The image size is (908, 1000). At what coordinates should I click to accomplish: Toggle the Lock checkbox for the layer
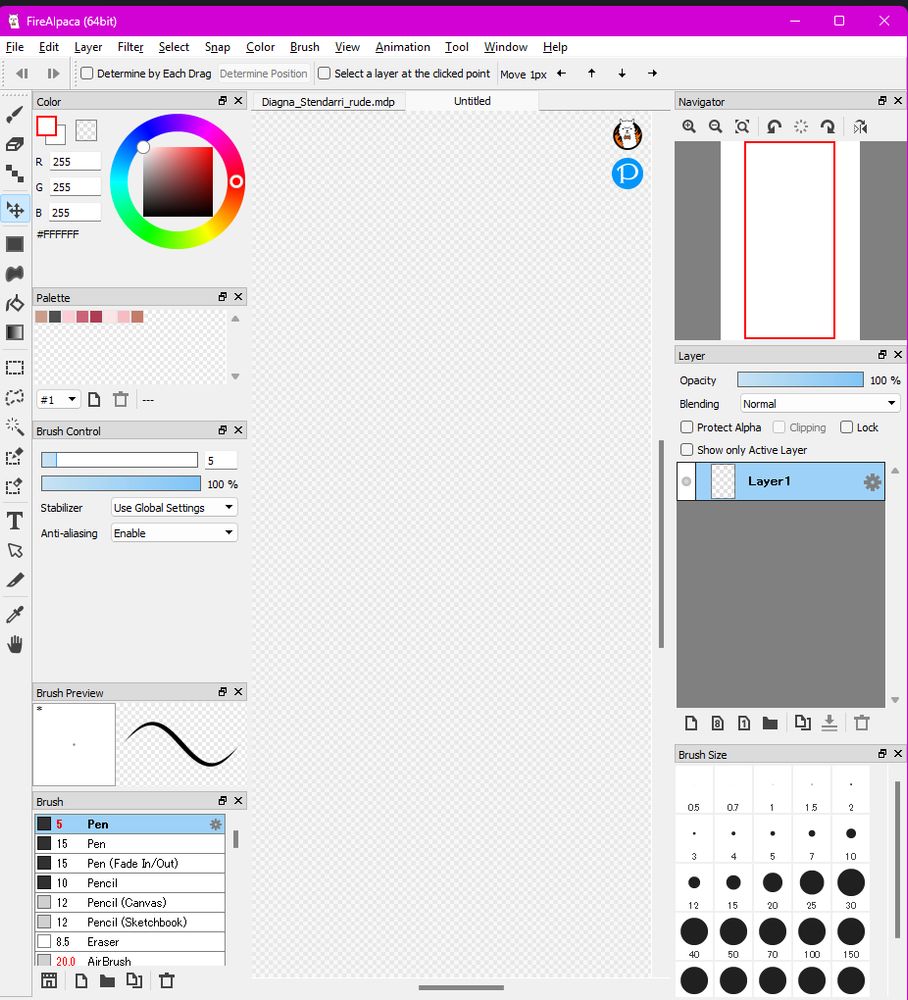pyautogui.click(x=846, y=427)
